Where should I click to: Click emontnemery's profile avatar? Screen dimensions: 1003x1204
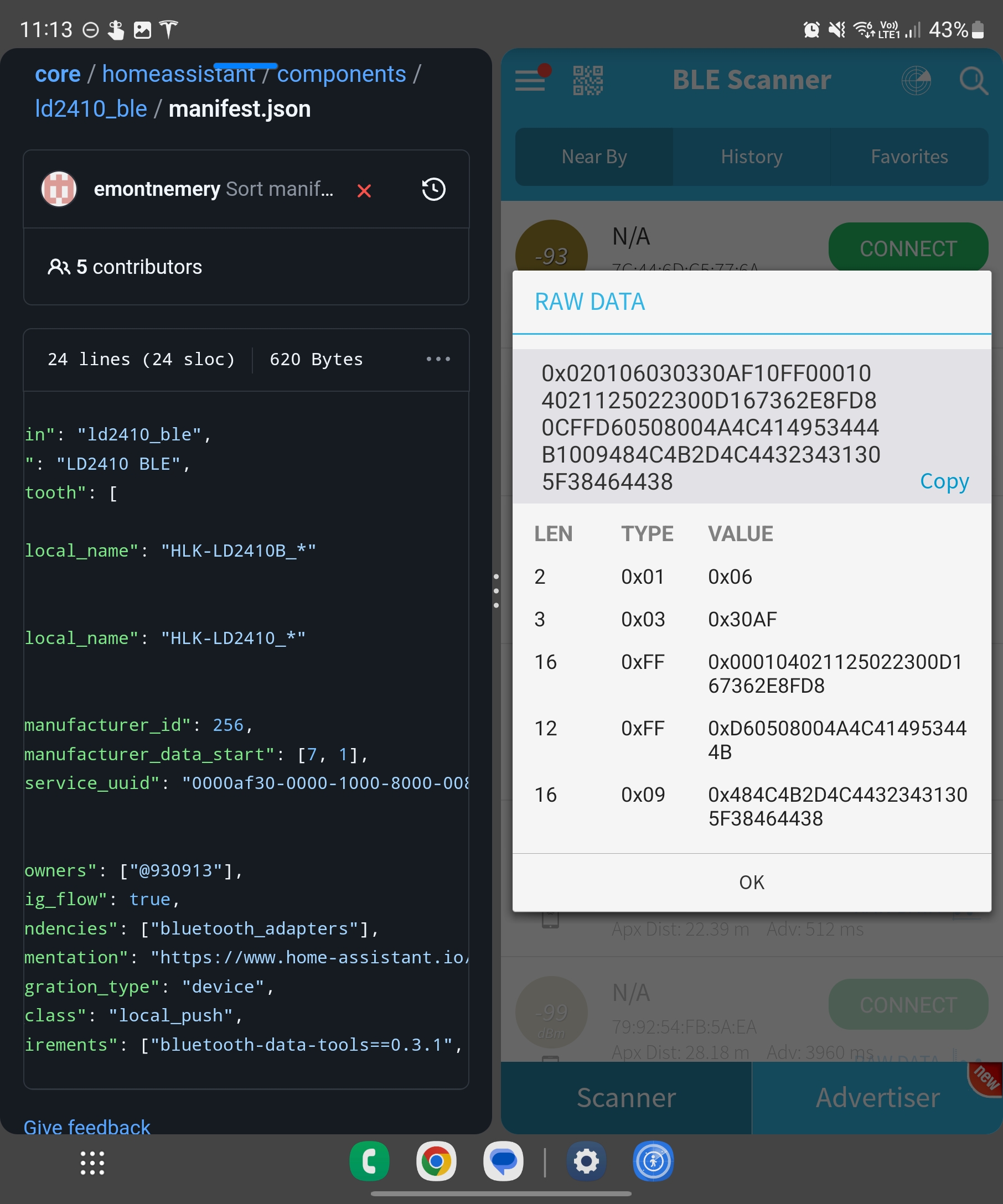pos(59,189)
